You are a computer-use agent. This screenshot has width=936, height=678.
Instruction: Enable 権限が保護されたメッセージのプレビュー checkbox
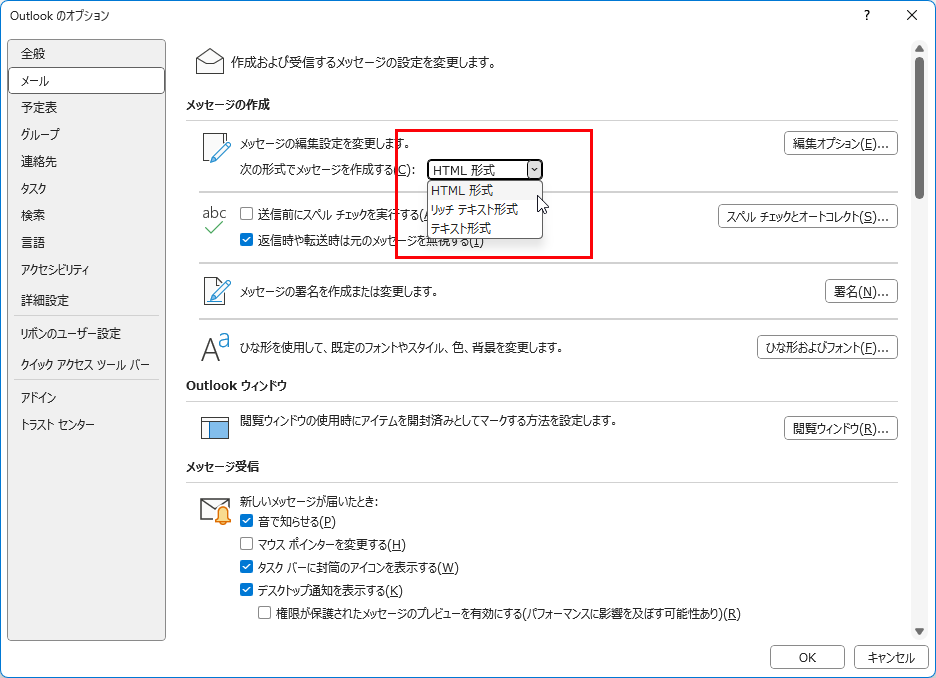(264, 613)
